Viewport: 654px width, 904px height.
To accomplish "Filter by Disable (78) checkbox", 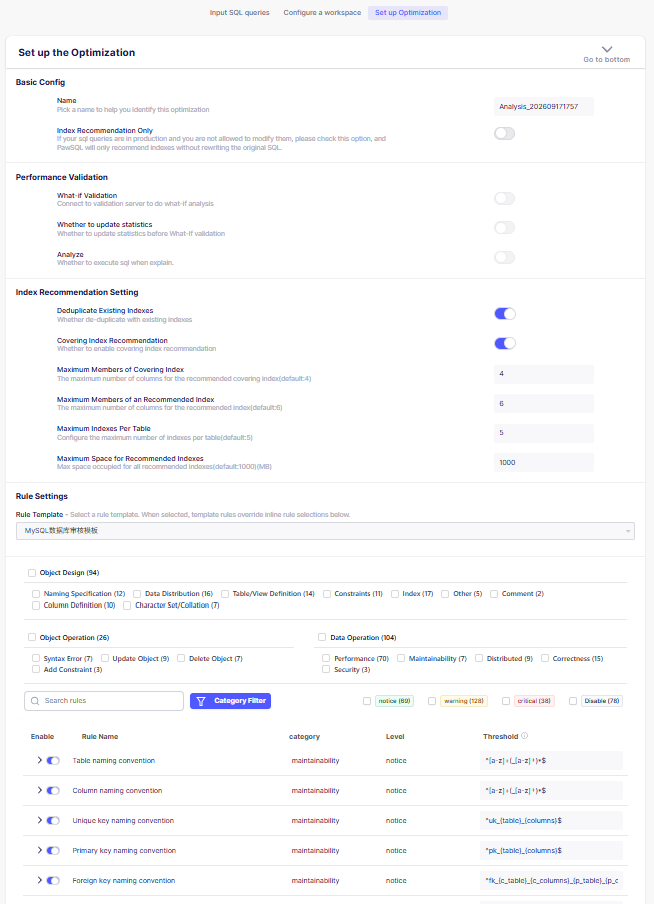I will (x=573, y=701).
